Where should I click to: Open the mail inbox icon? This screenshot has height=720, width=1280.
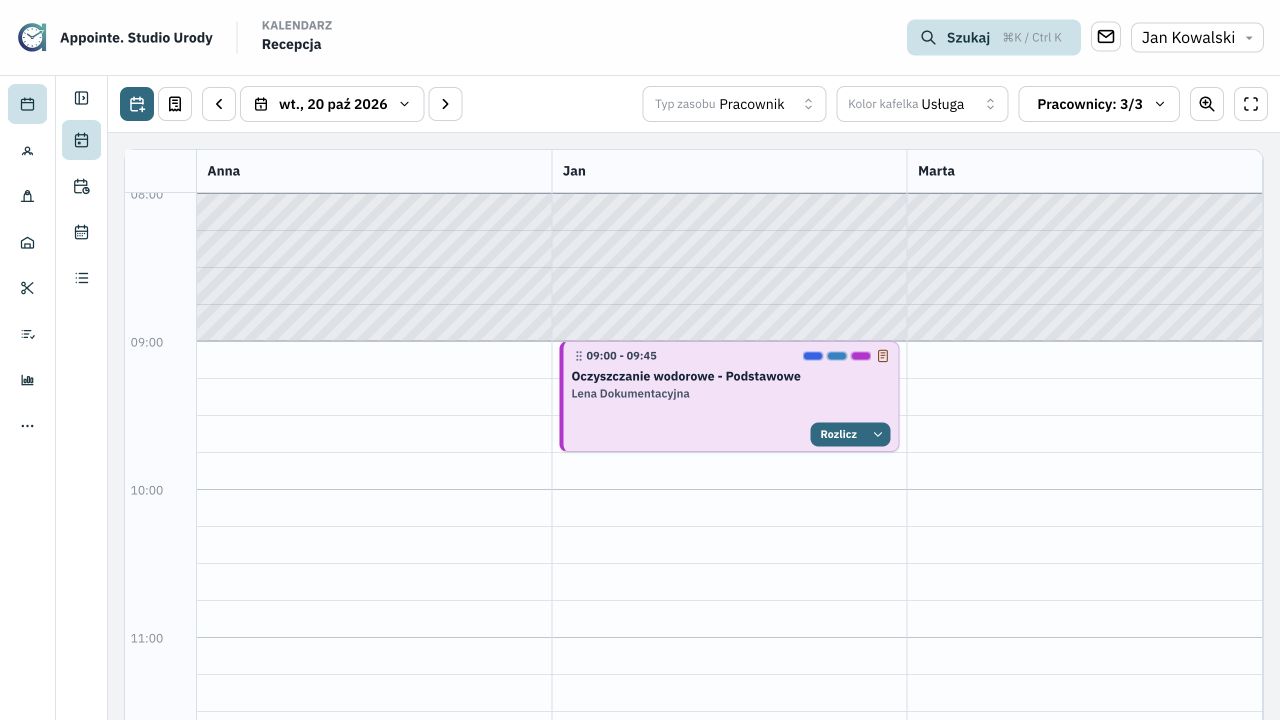(x=1106, y=37)
